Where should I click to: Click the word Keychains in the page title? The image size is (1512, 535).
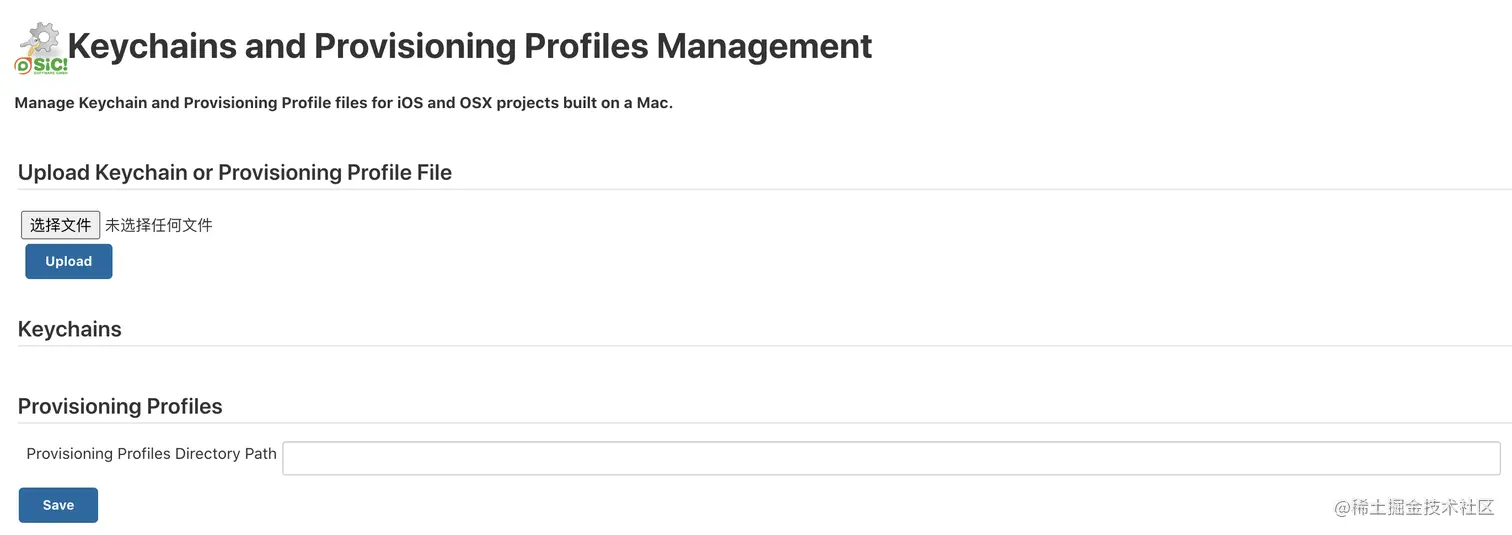(152, 46)
